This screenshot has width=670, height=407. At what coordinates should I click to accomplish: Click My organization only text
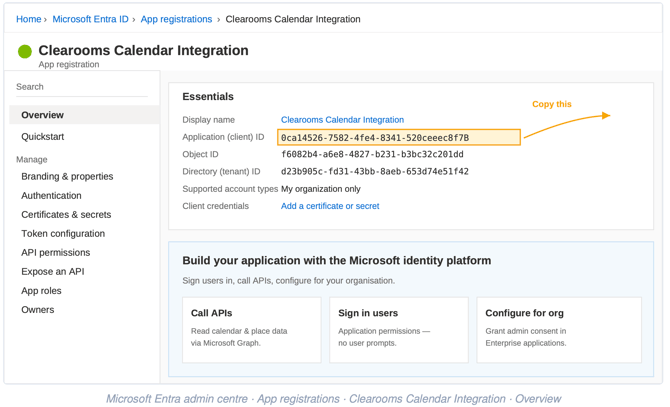320,189
